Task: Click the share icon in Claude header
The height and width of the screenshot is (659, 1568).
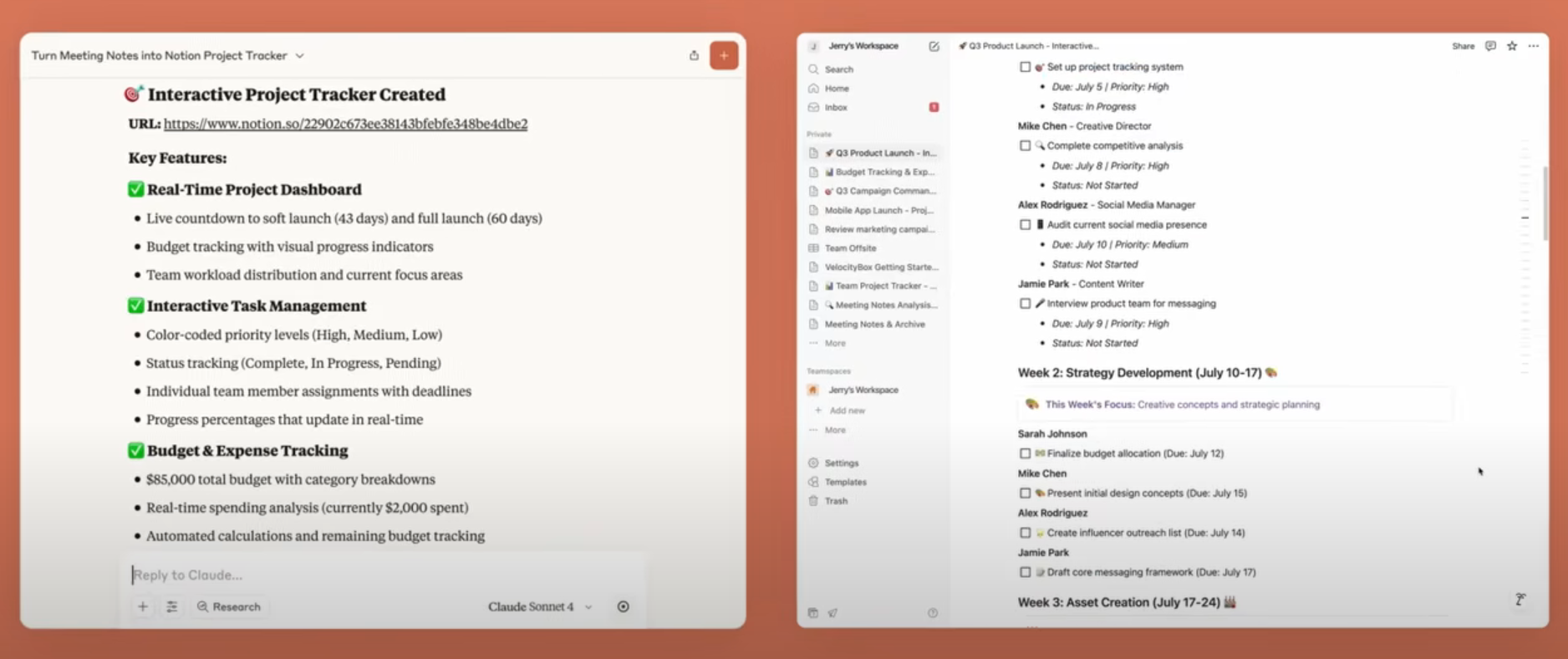Action: click(x=694, y=55)
